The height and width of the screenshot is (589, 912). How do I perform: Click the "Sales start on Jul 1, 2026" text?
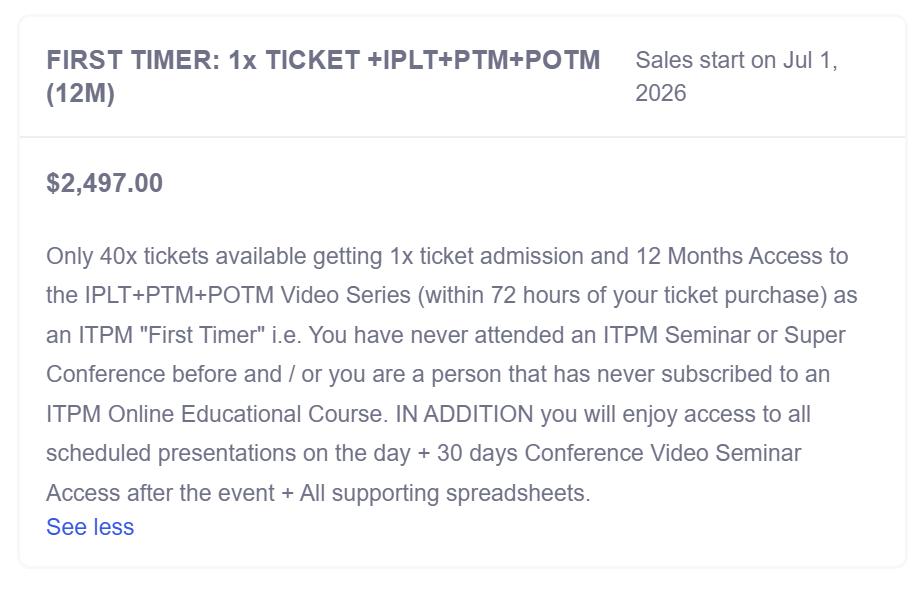(736, 76)
